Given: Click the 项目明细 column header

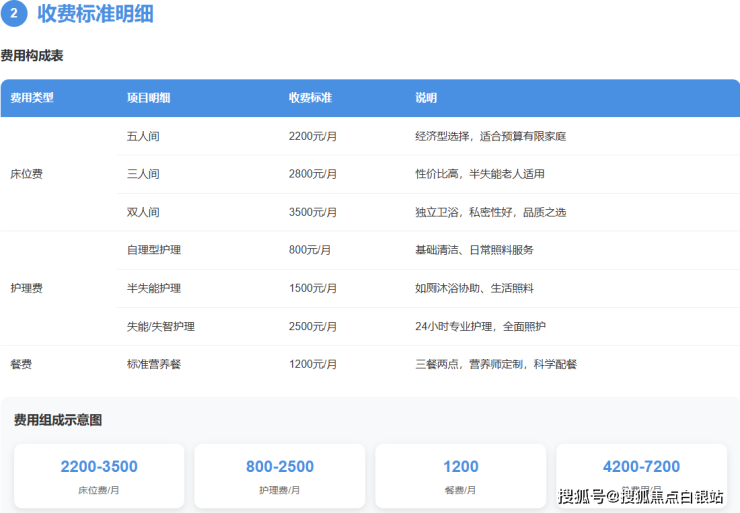Looking at the screenshot, I should pos(148,98).
